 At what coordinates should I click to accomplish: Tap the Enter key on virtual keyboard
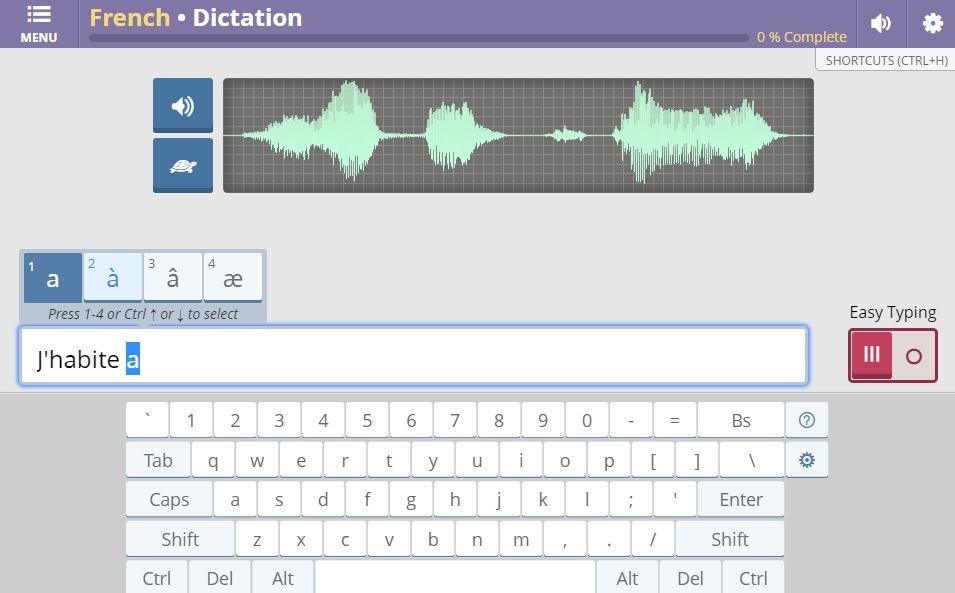tap(741, 500)
